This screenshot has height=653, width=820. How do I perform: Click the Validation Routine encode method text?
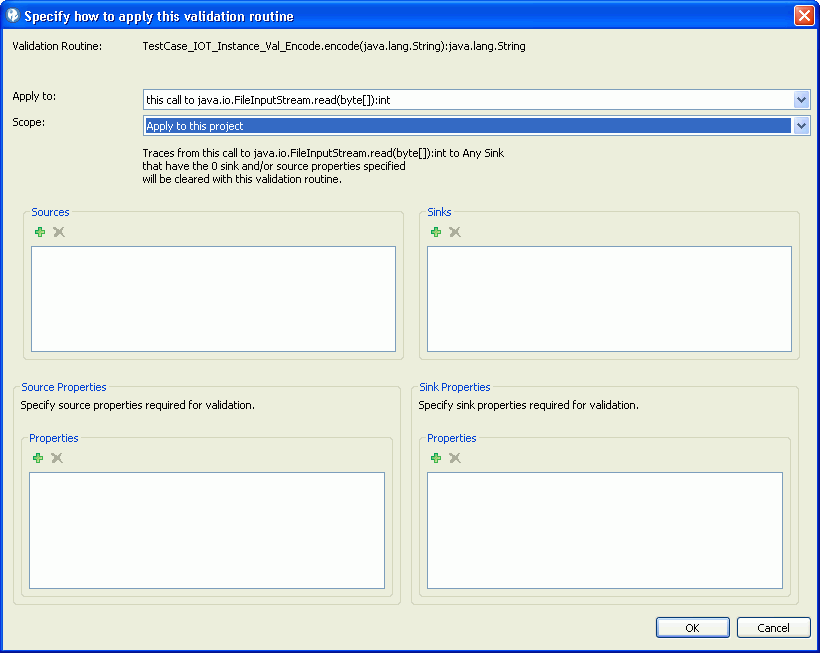(334, 46)
